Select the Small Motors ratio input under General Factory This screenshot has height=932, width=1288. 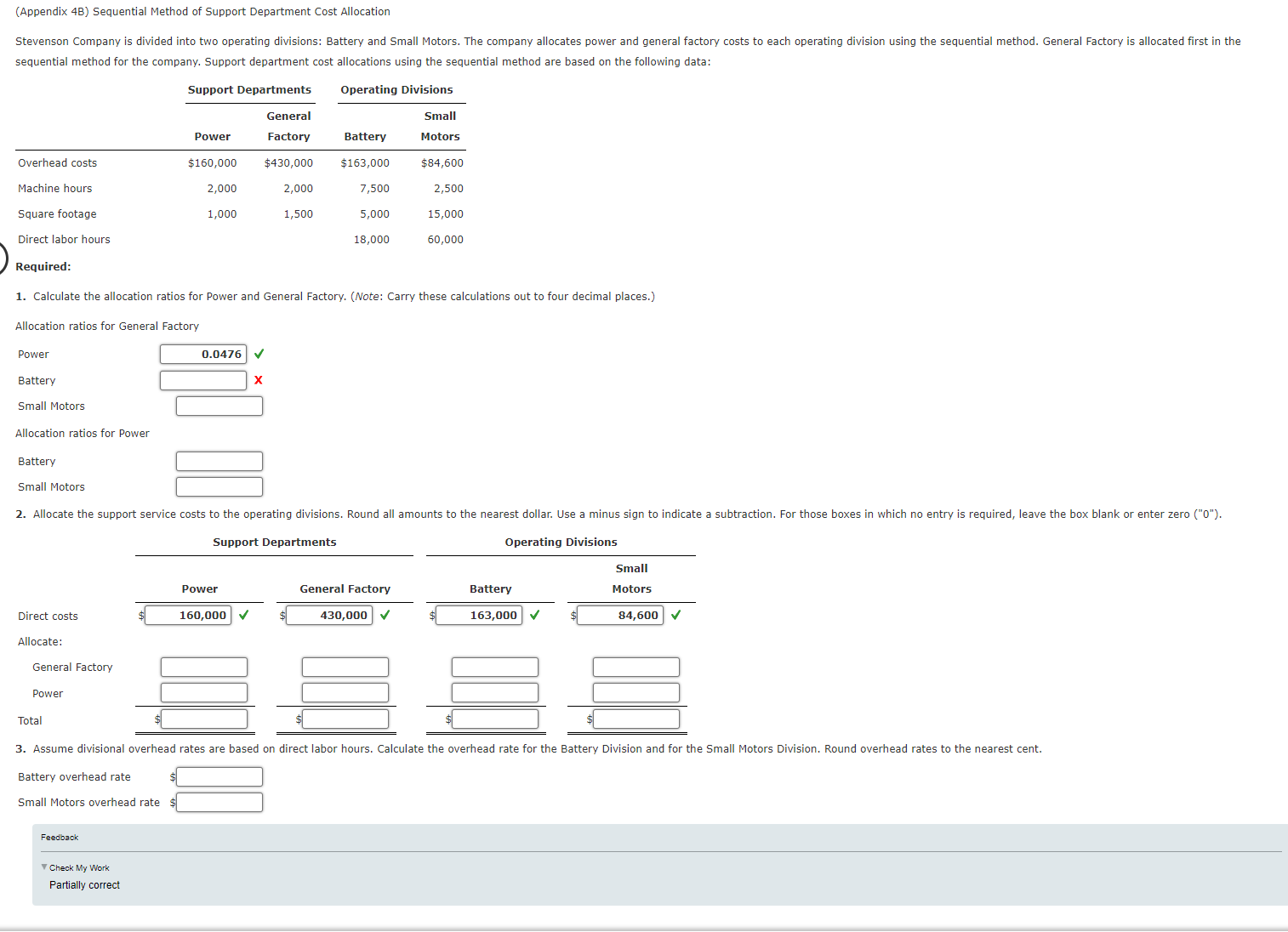tap(219, 406)
